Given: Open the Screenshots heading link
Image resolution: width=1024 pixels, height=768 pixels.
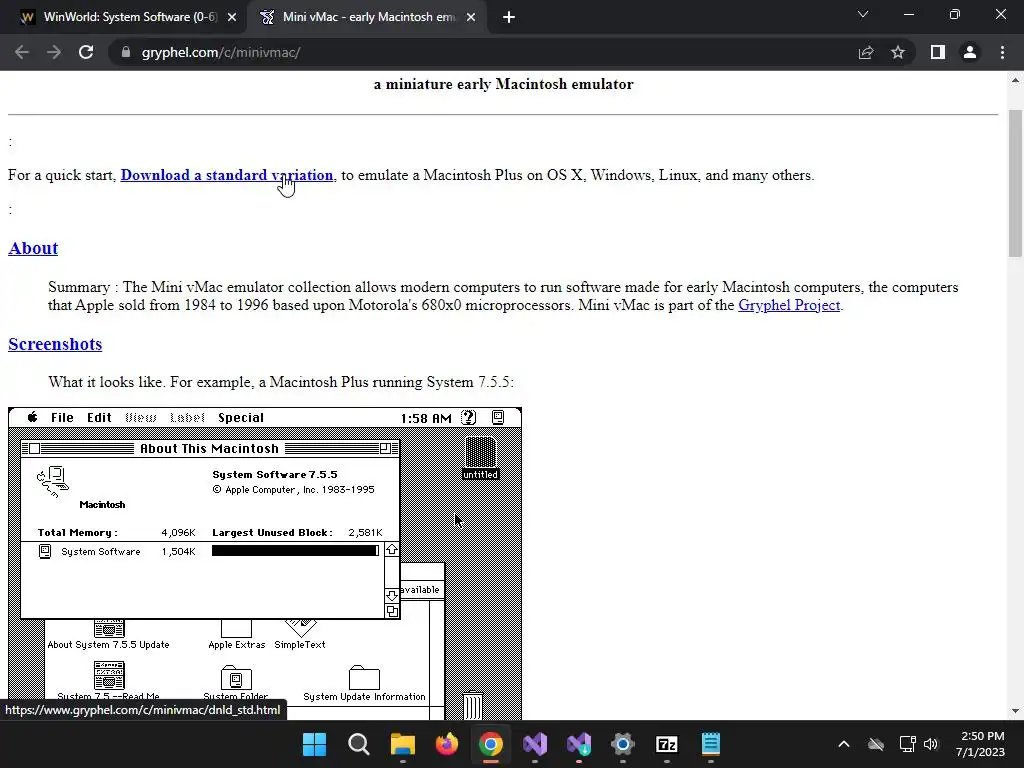Looking at the screenshot, I should [55, 344].
